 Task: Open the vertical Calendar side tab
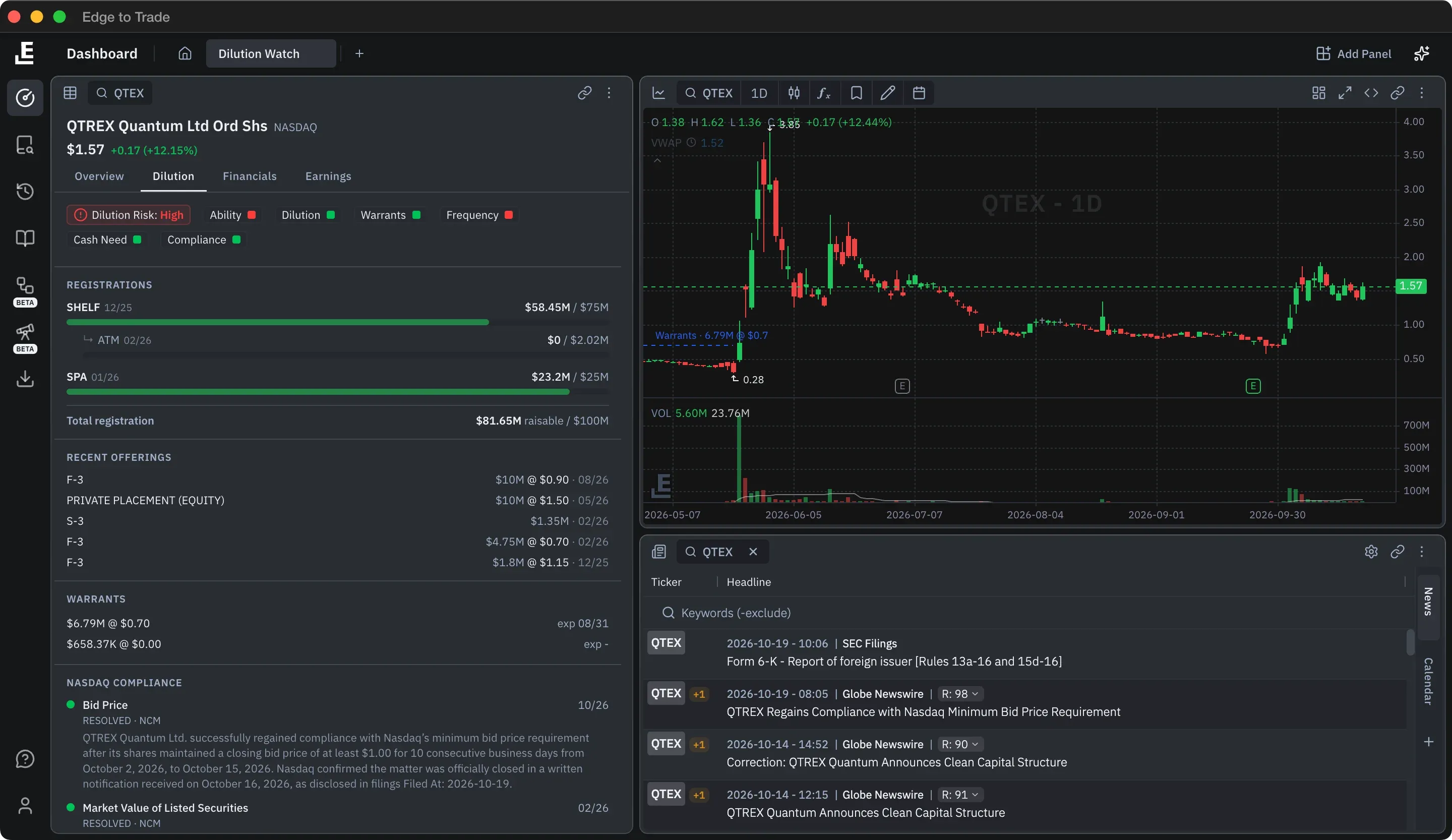pyautogui.click(x=1428, y=682)
